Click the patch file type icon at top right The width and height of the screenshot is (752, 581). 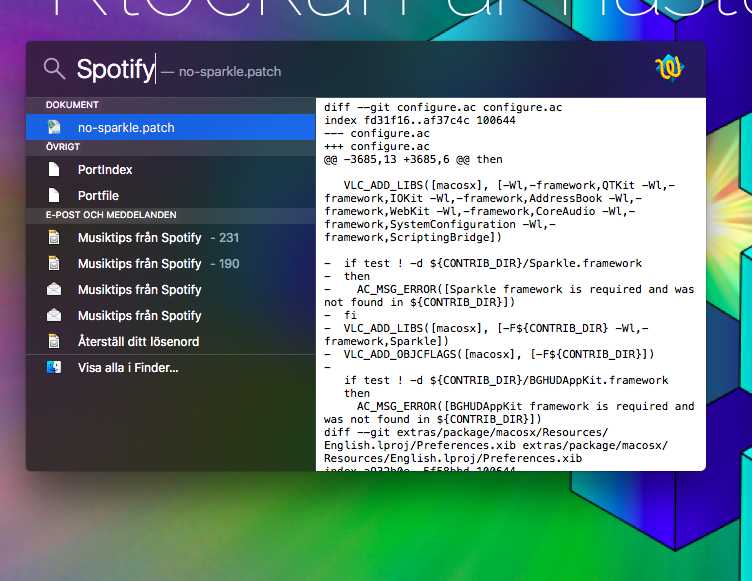click(670, 69)
